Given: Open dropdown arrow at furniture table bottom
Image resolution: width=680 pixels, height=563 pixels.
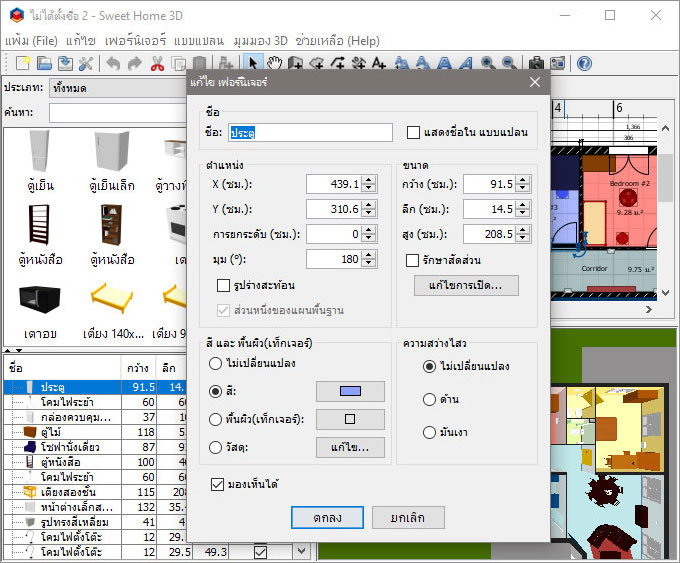Looking at the screenshot, I should pos(301,551).
